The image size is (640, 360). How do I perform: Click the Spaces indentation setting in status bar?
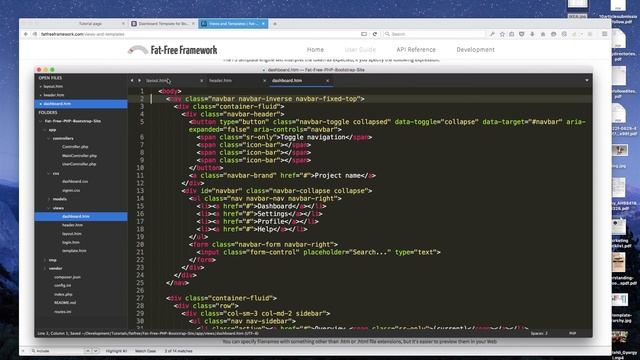(x=539, y=333)
